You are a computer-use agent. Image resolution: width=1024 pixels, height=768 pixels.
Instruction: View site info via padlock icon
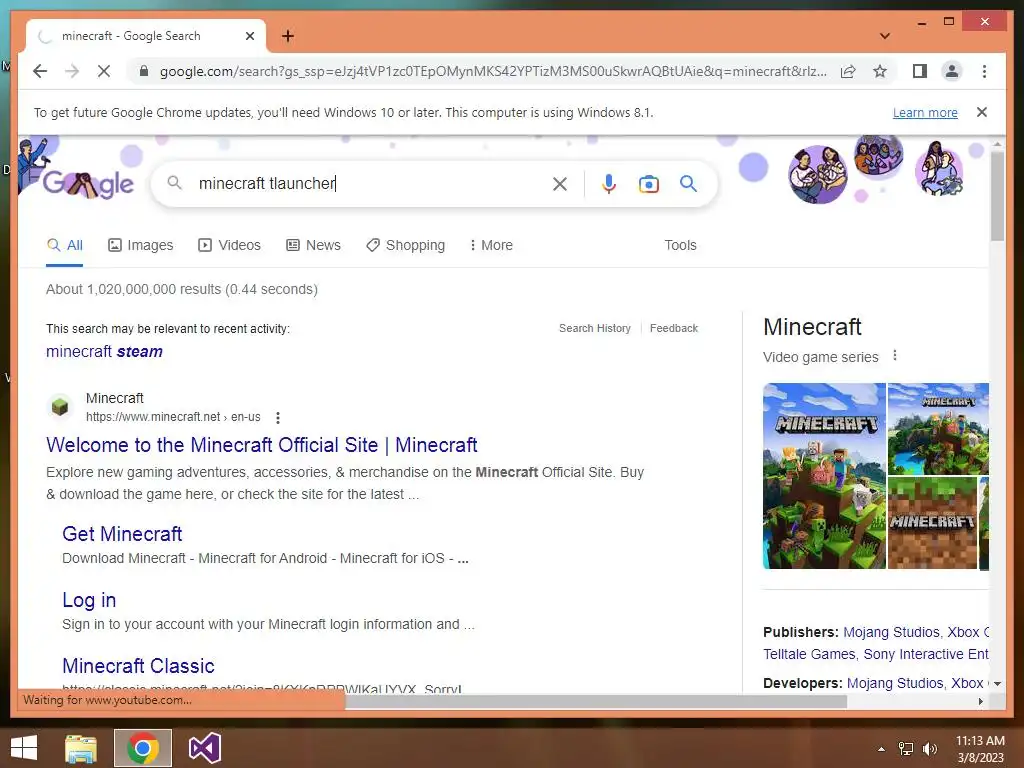click(x=144, y=71)
